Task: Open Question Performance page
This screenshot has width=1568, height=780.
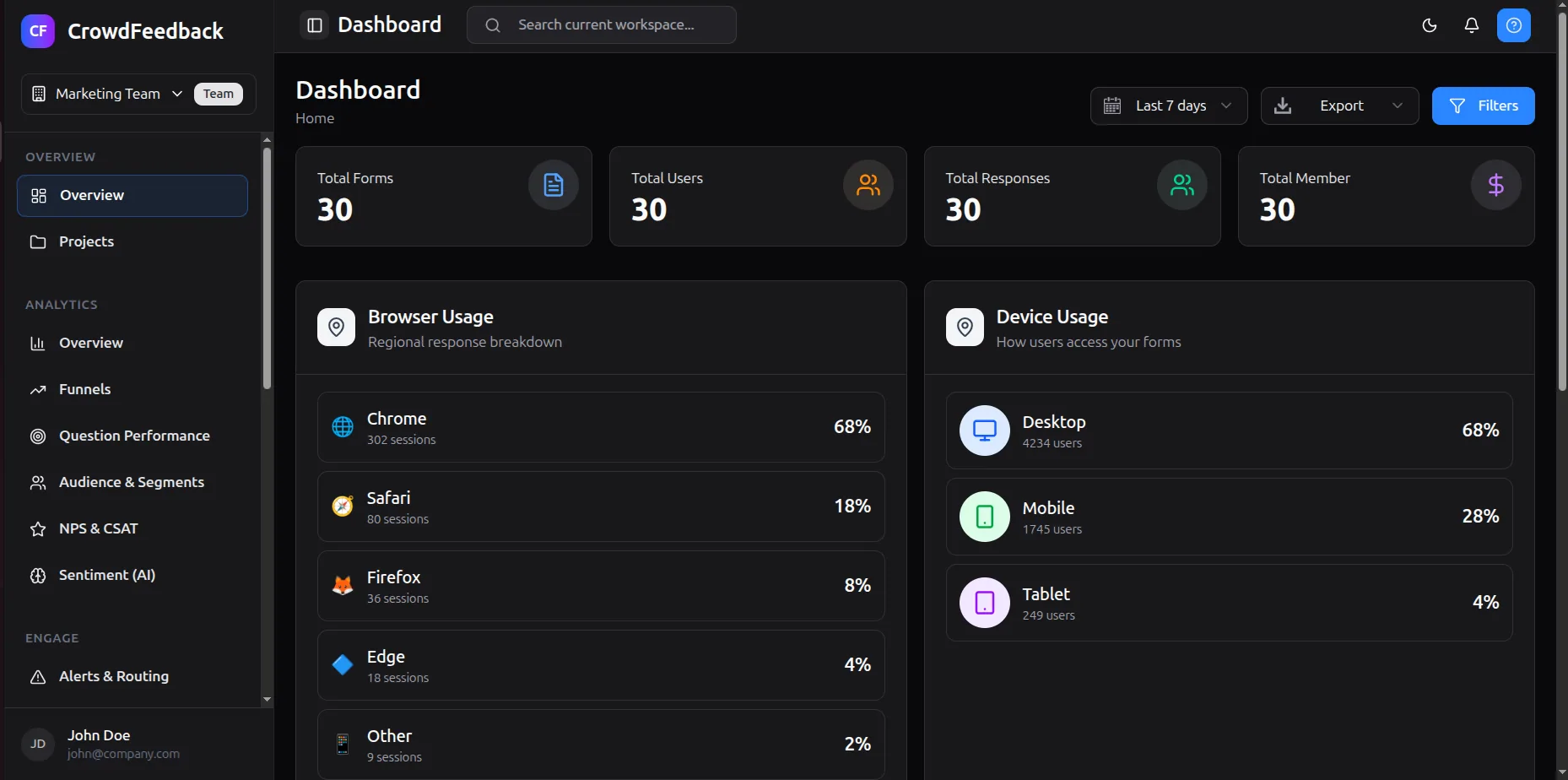Action: pos(132,436)
